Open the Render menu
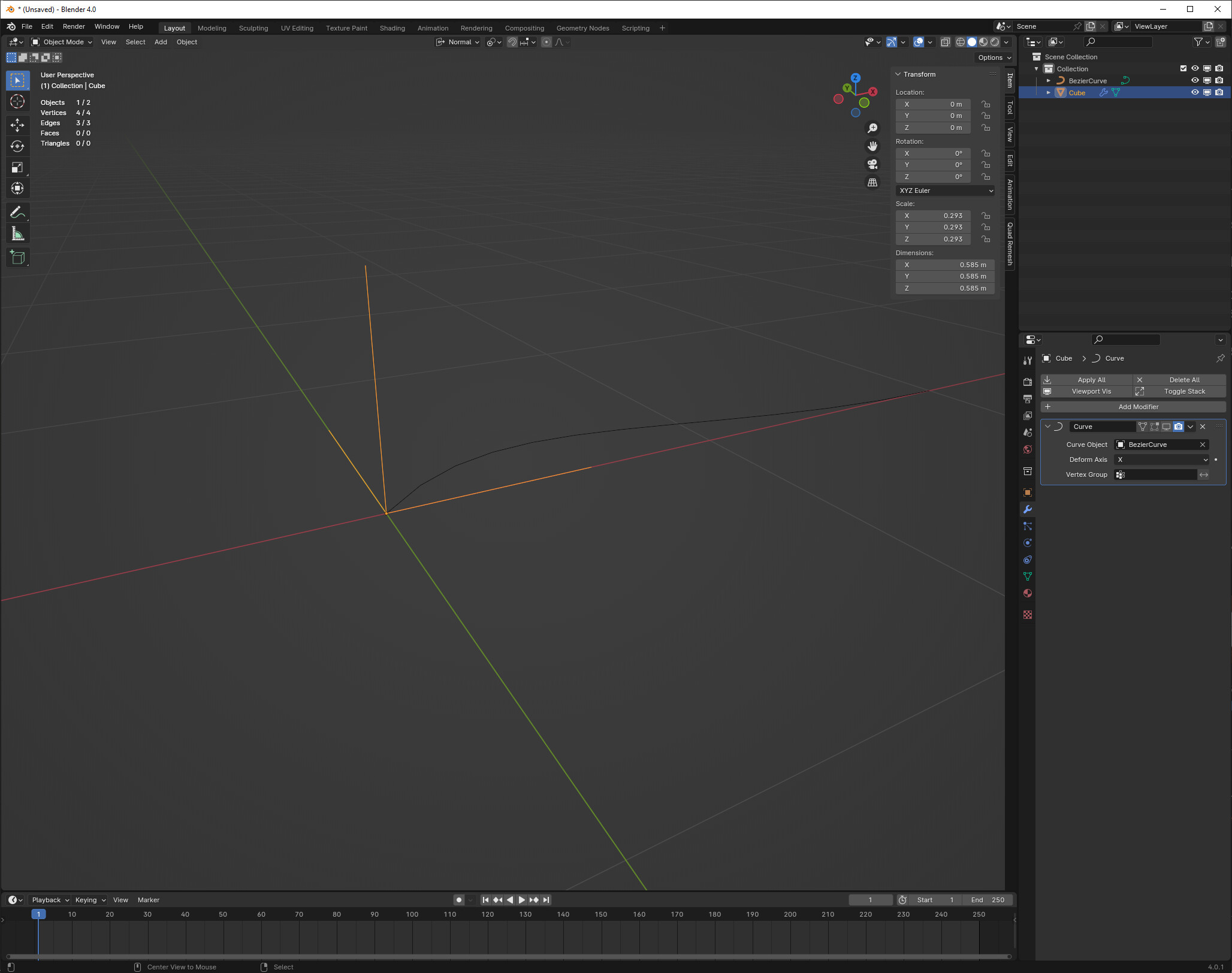The width and height of the screenshot is (1232, 973). (74, 26)
